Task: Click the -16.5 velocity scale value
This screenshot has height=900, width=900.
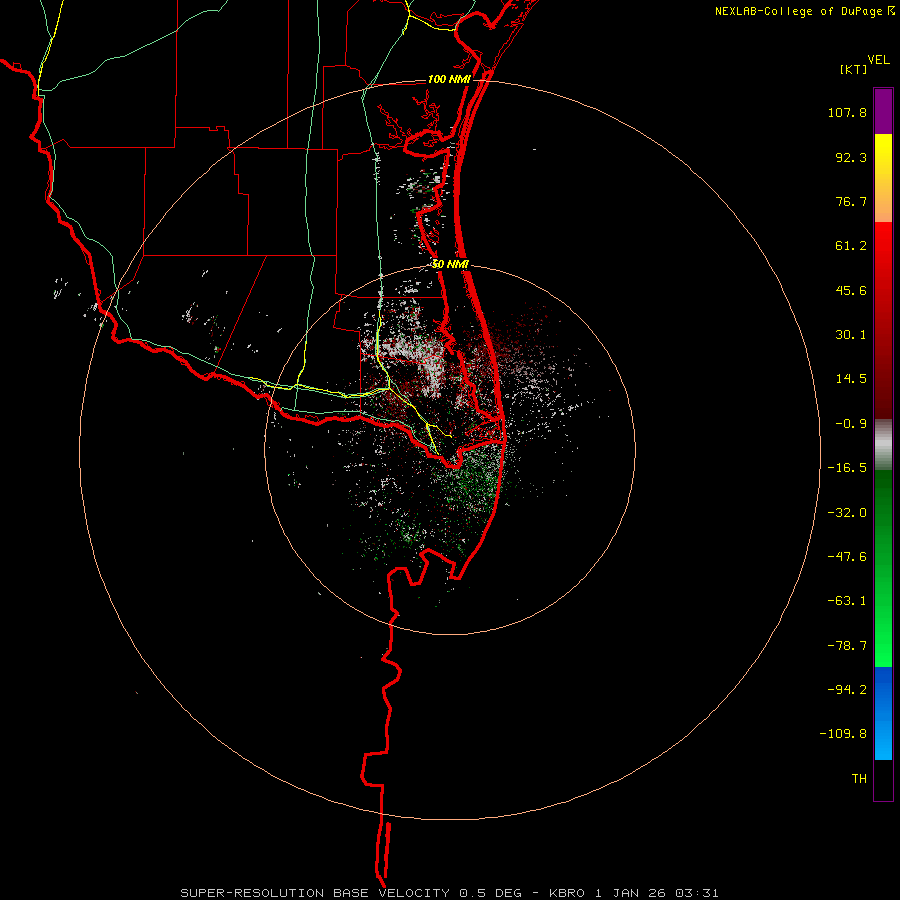Action: [847, 468]
